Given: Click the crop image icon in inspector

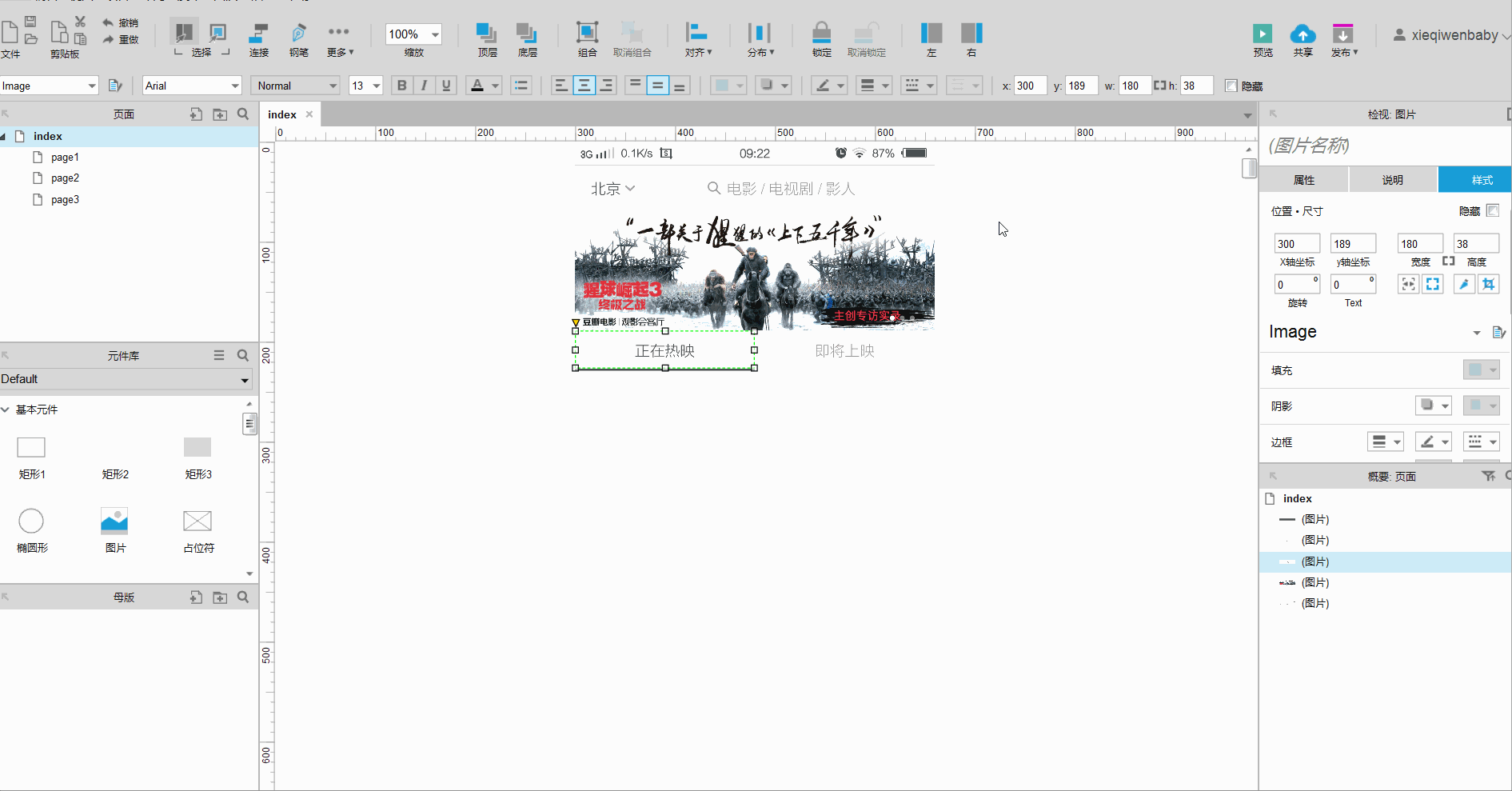Looking at the screenshot, I should coord(1488,284).
